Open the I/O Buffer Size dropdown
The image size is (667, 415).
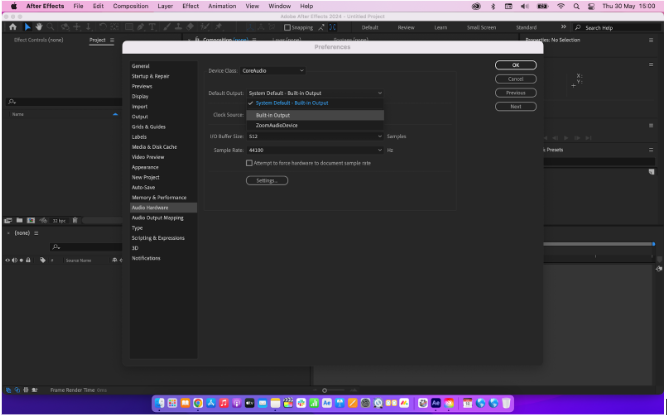pyautogui.click(x=315, y=136)
